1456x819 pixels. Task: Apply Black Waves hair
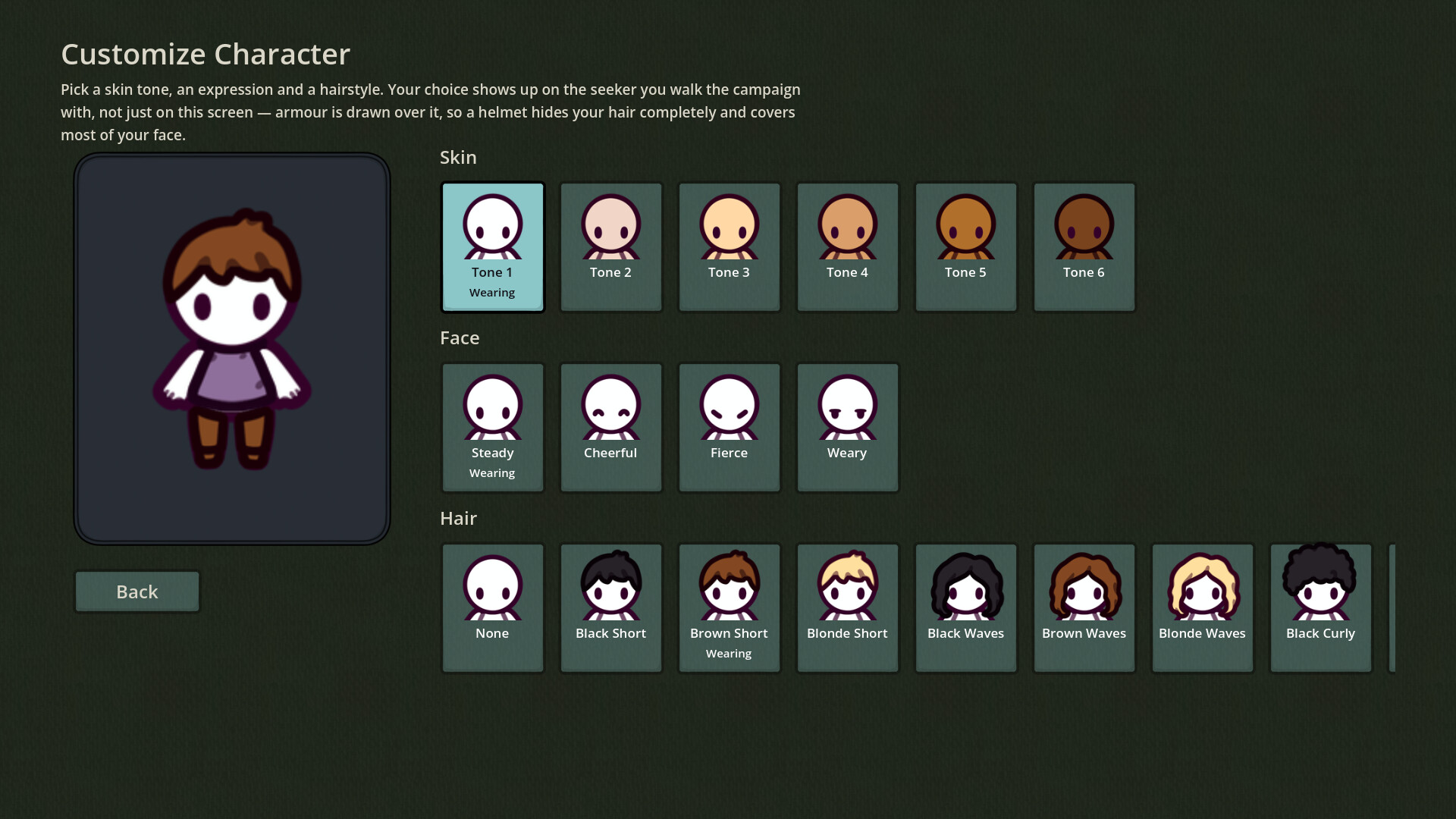[965, 608]
